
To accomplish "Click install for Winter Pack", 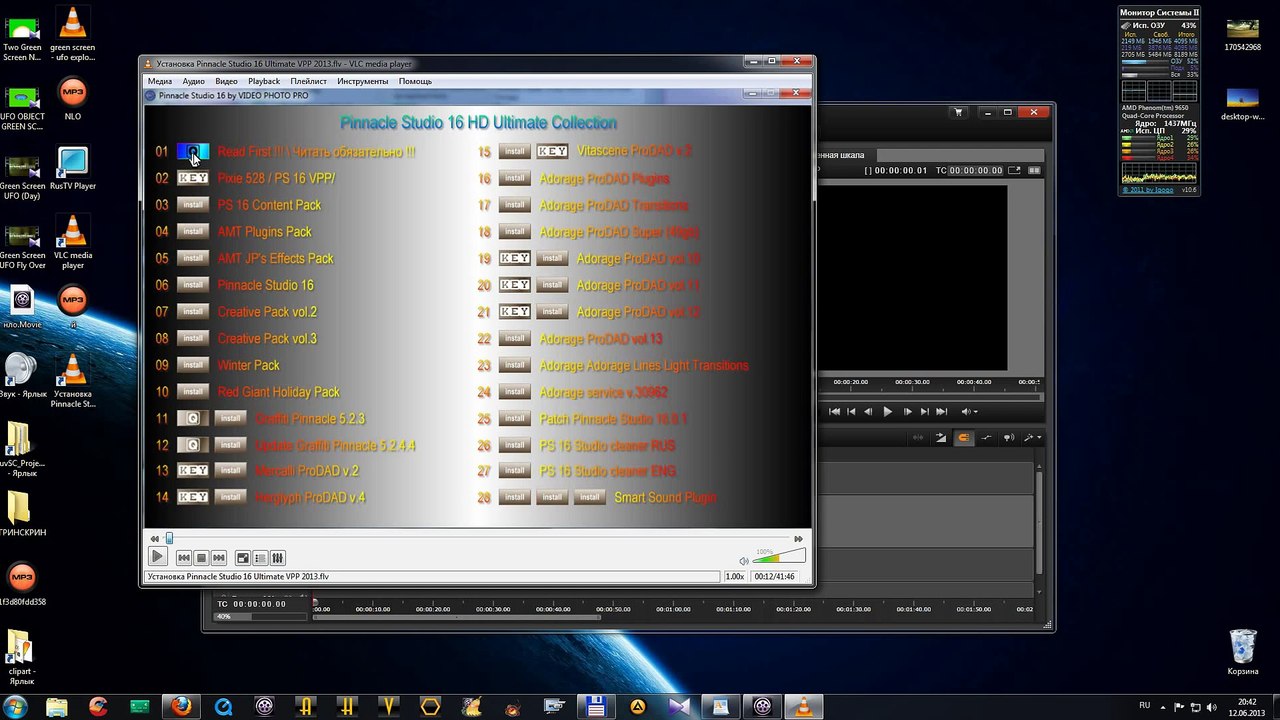I will point(193,365).
